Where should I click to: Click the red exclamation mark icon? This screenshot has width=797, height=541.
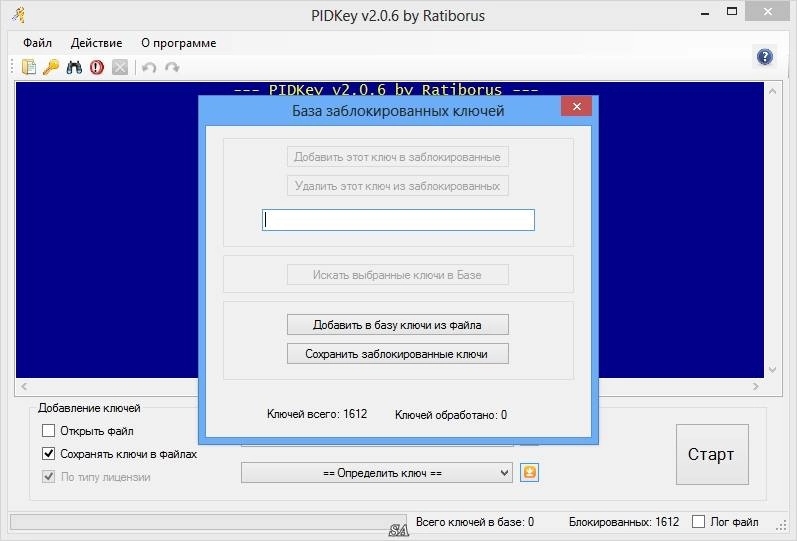pos(97,67)
